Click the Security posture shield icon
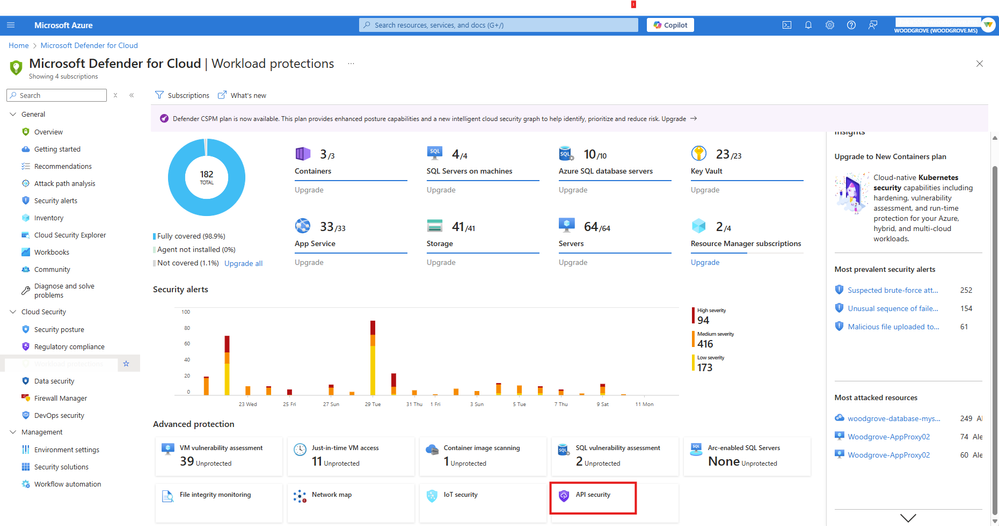The height and width of the screenshot is (526, 999). (25, 330)
